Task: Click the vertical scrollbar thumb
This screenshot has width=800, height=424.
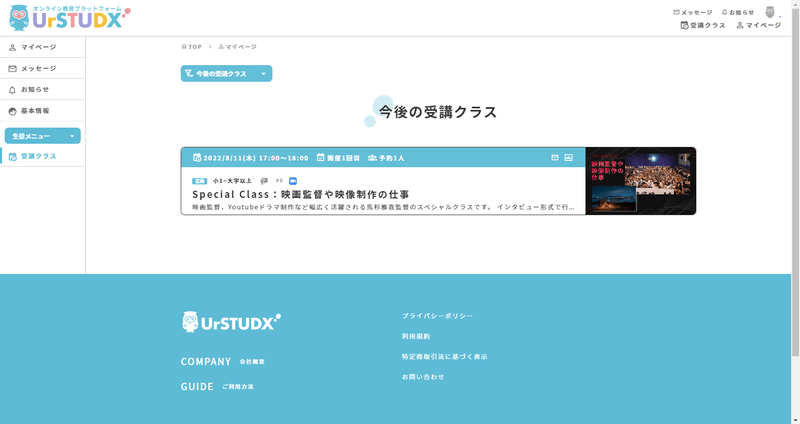Action: (x=795, y=181)
